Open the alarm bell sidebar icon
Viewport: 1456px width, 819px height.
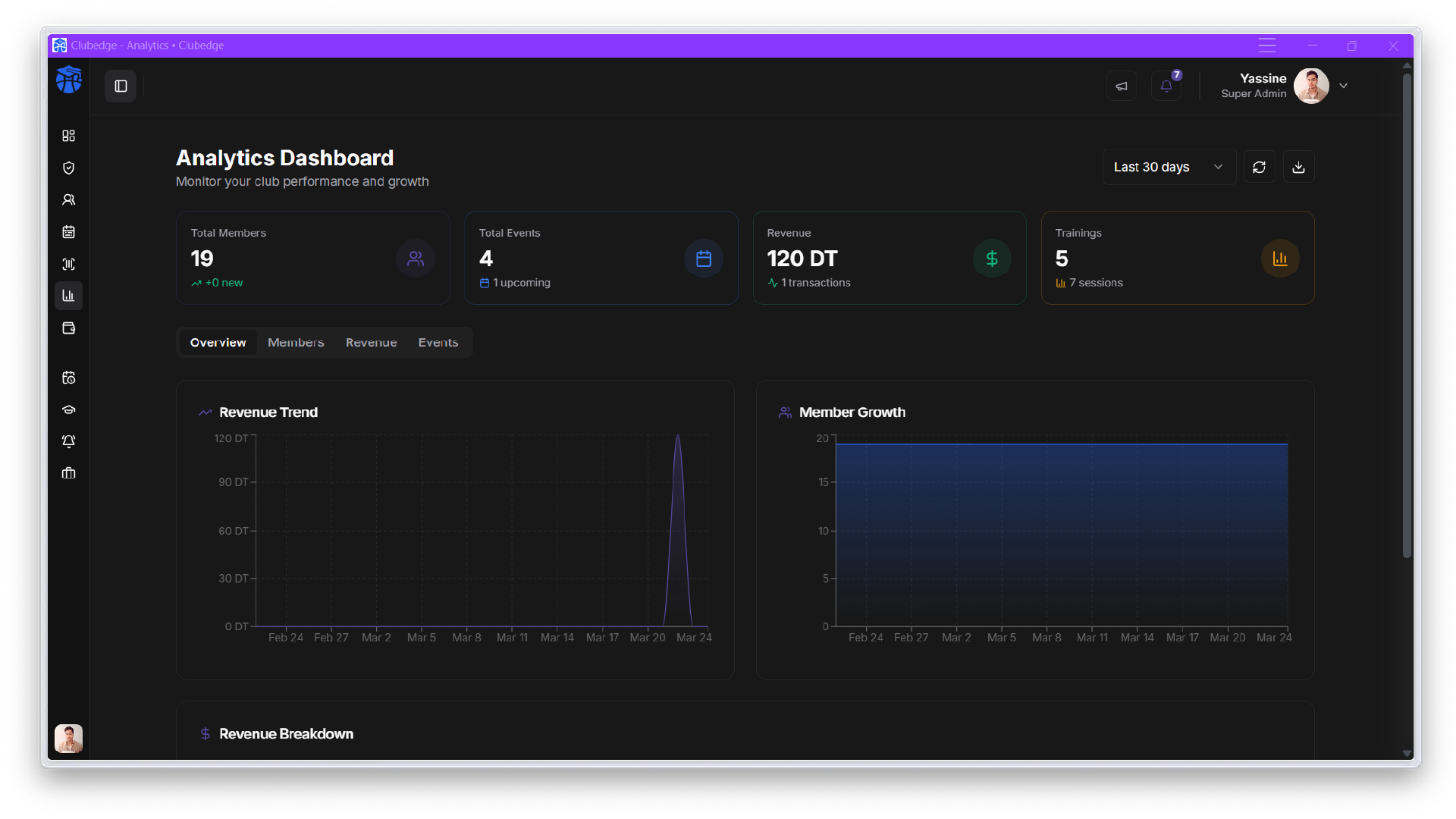tap(68, 441)
